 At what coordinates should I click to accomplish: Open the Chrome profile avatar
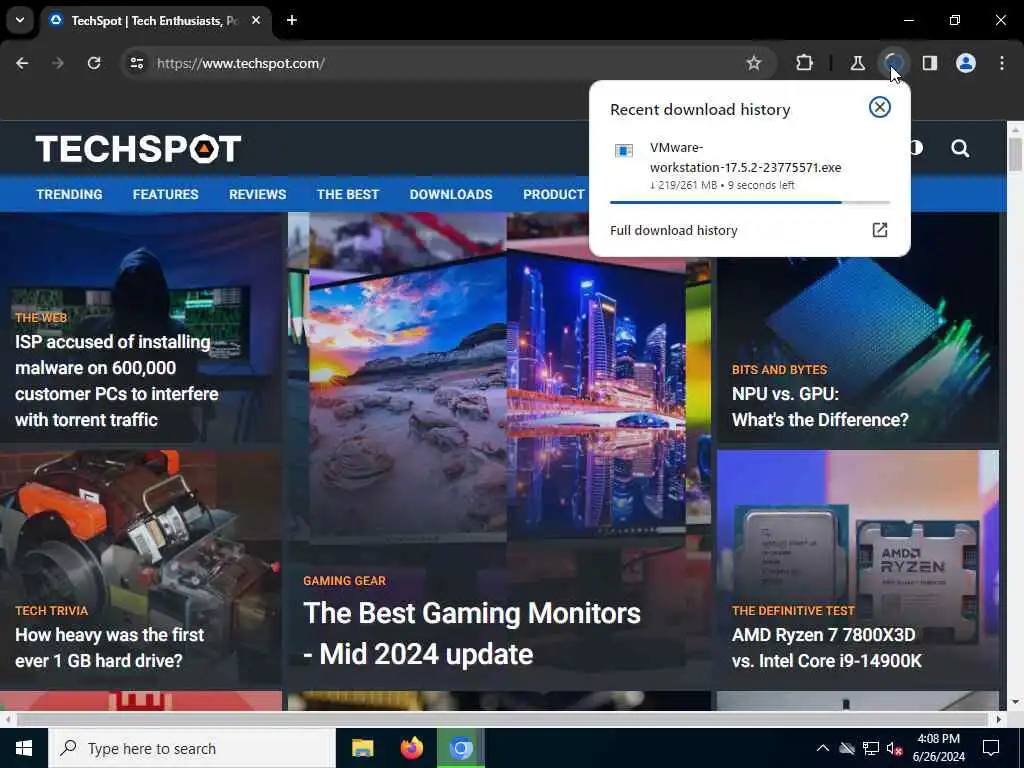966,63
